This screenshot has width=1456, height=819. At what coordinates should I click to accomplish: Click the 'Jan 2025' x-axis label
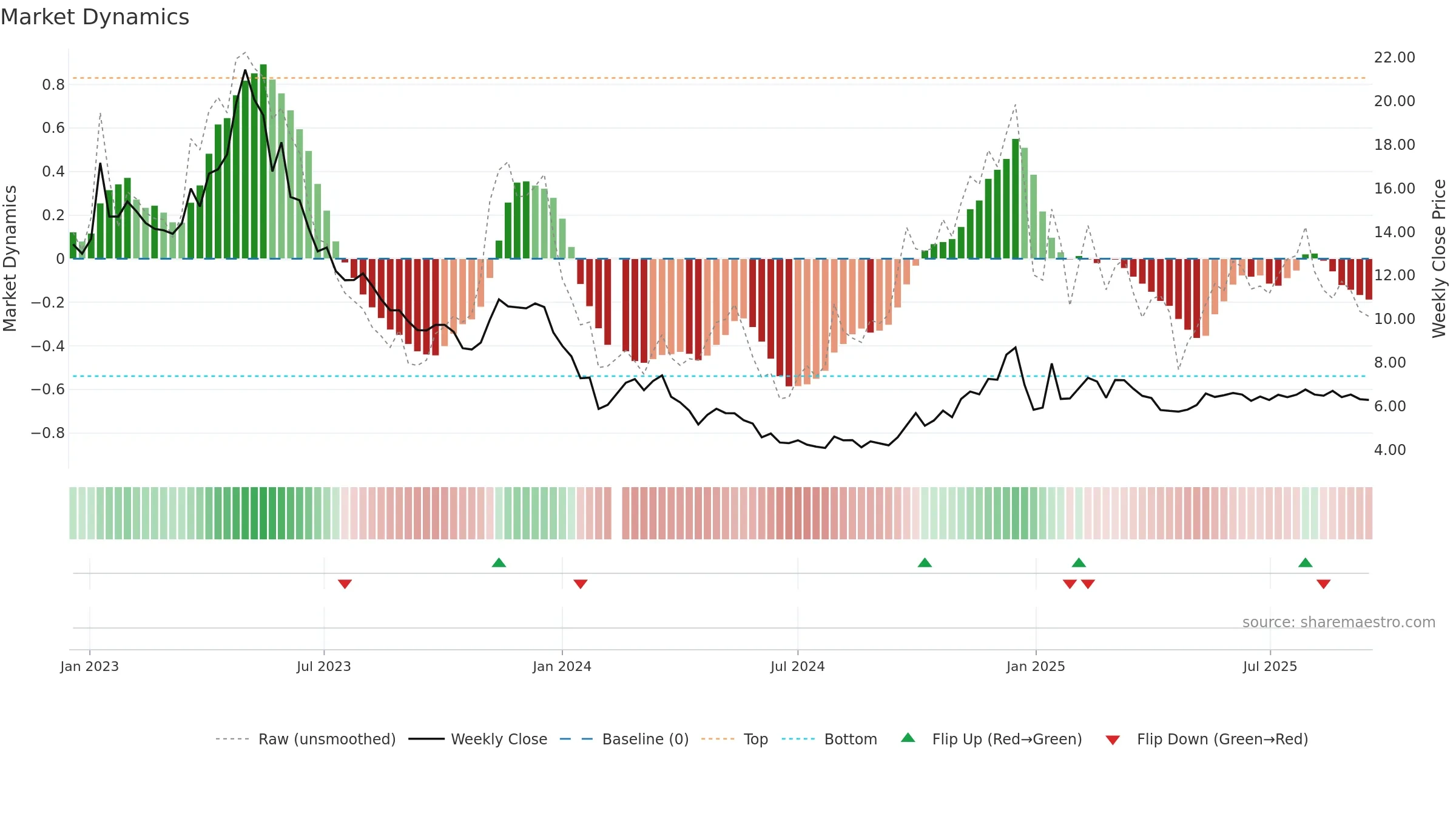1036,666
